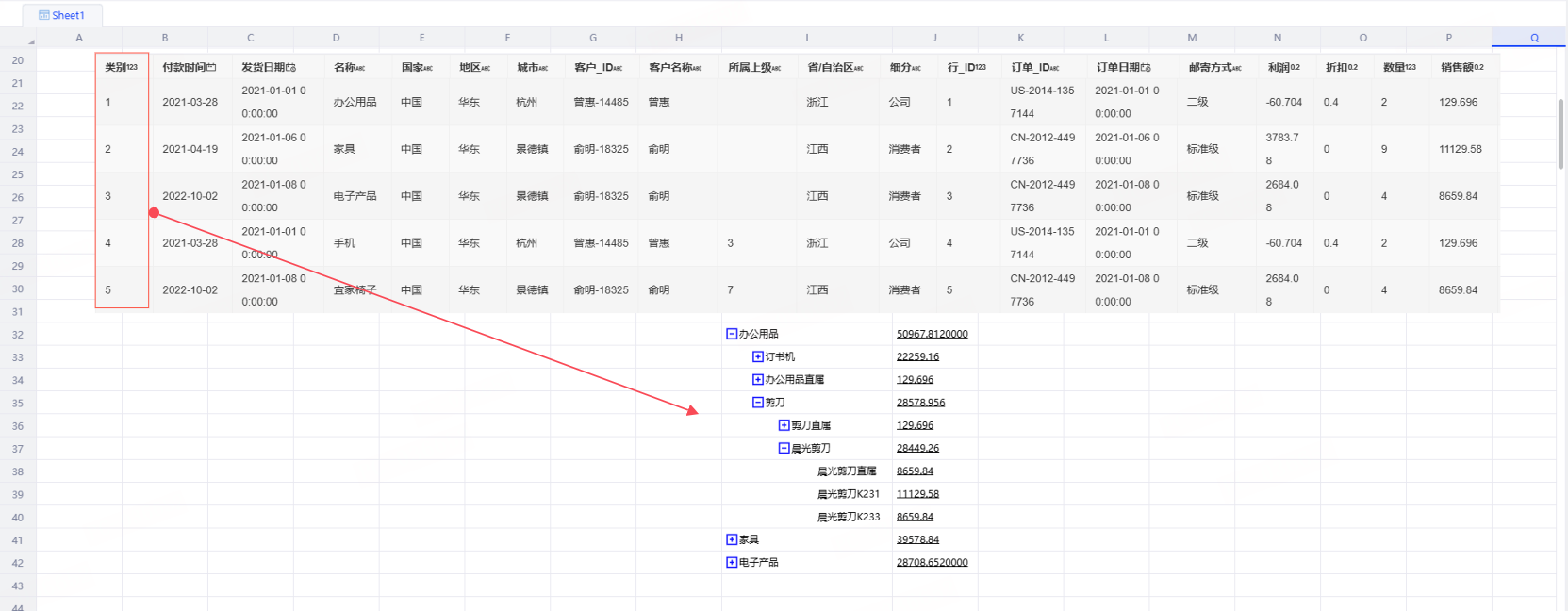Click the 晨光剪刀K231 value 11129.58
The height and width of the screenshot is (611, 1568).
pyautogui.click(x=917, y=494)
